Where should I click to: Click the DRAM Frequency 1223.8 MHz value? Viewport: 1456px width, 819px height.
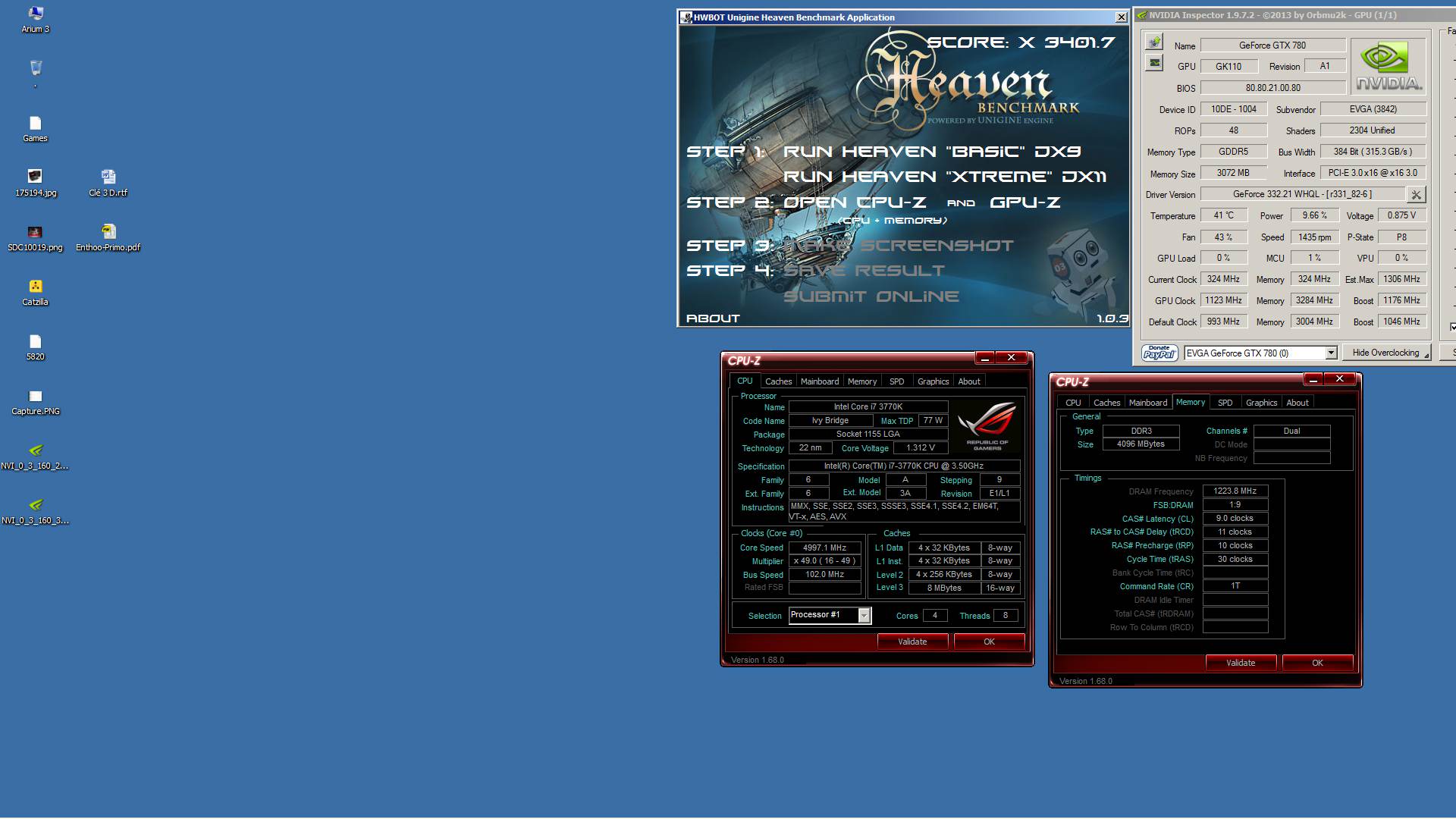click(x=1235, y=491)
